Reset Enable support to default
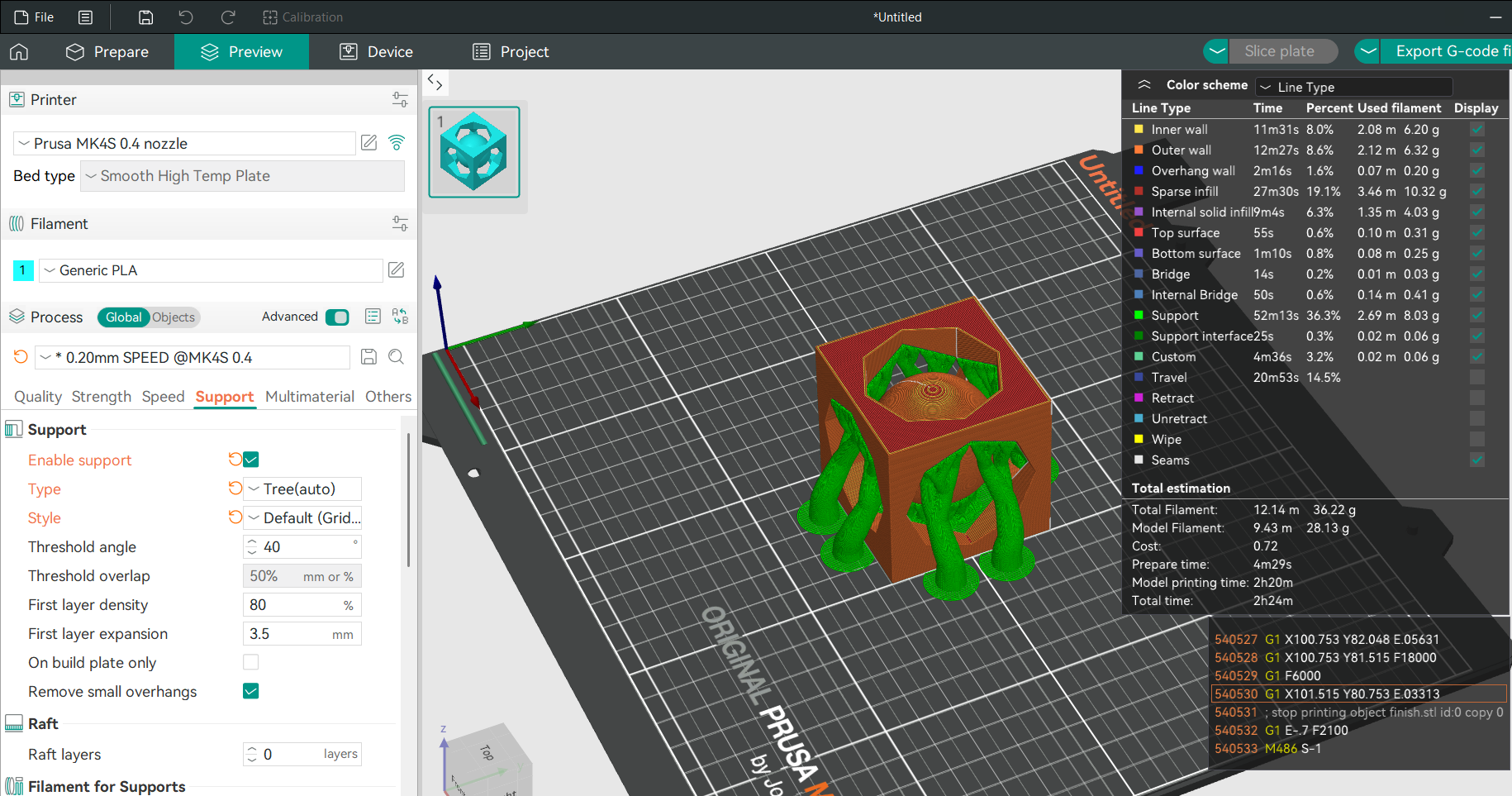Image resolution: width=1512 pixels, height=796 pixels. pos(235,459)
